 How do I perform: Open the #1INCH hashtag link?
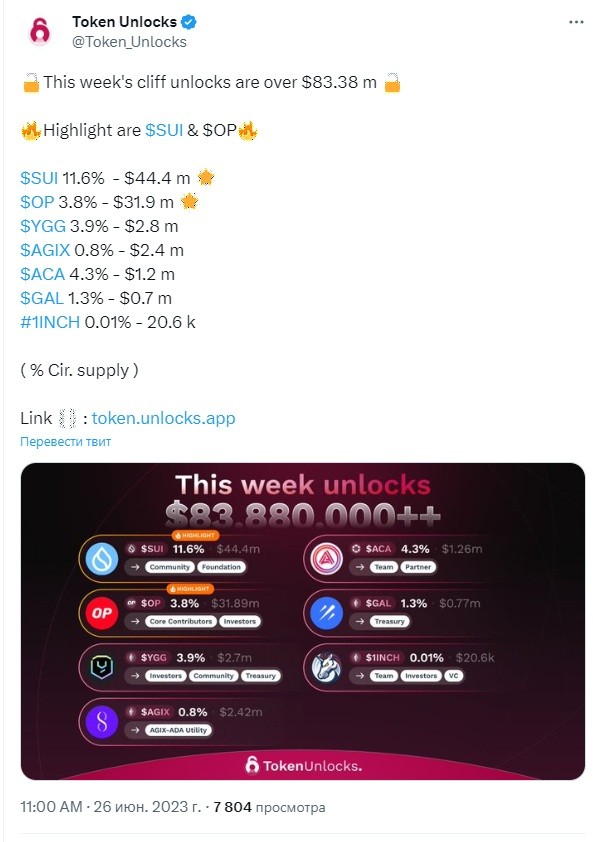(x=50, y=322)
